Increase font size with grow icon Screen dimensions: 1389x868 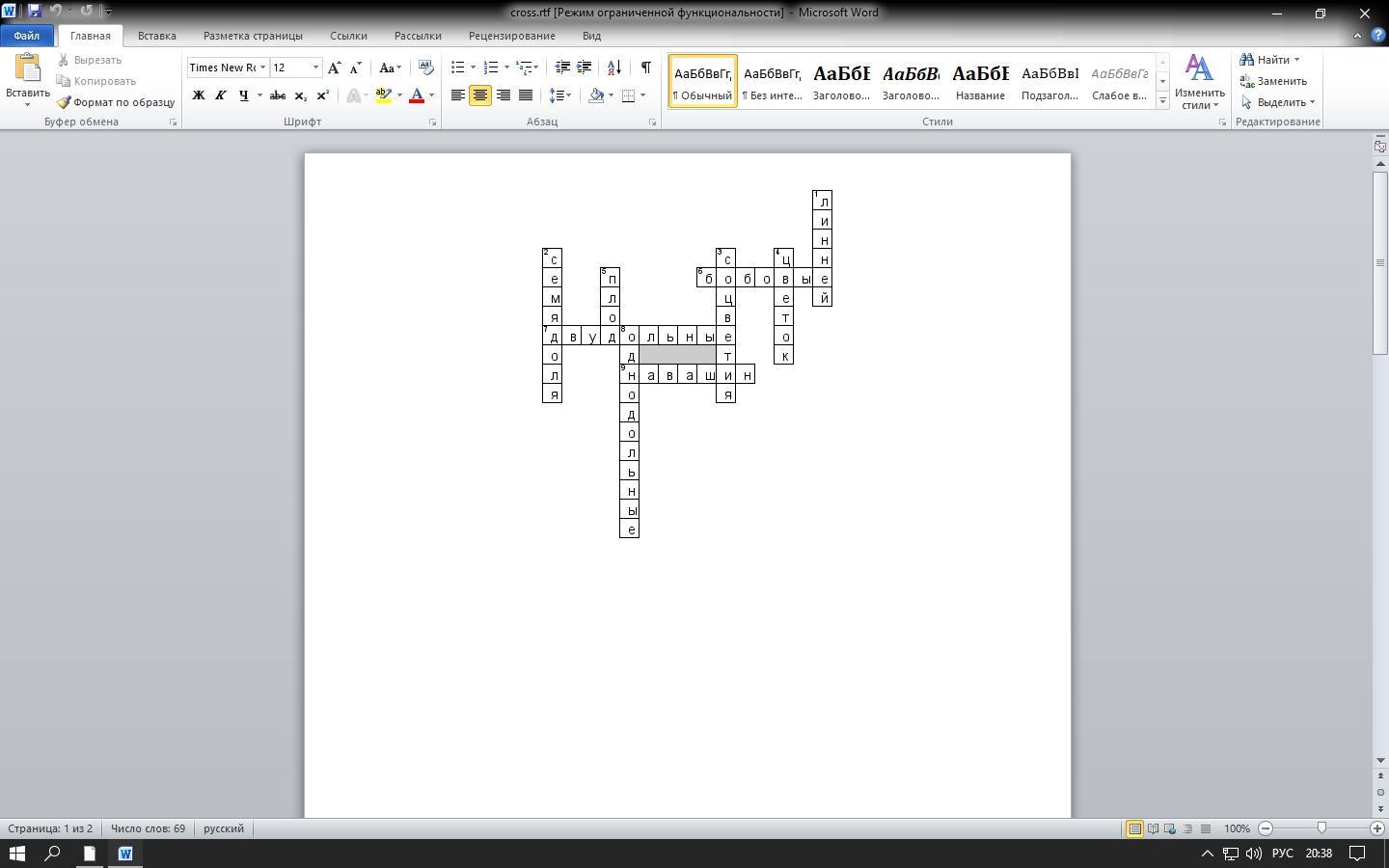pyautogui.click(x=334, y=68)
